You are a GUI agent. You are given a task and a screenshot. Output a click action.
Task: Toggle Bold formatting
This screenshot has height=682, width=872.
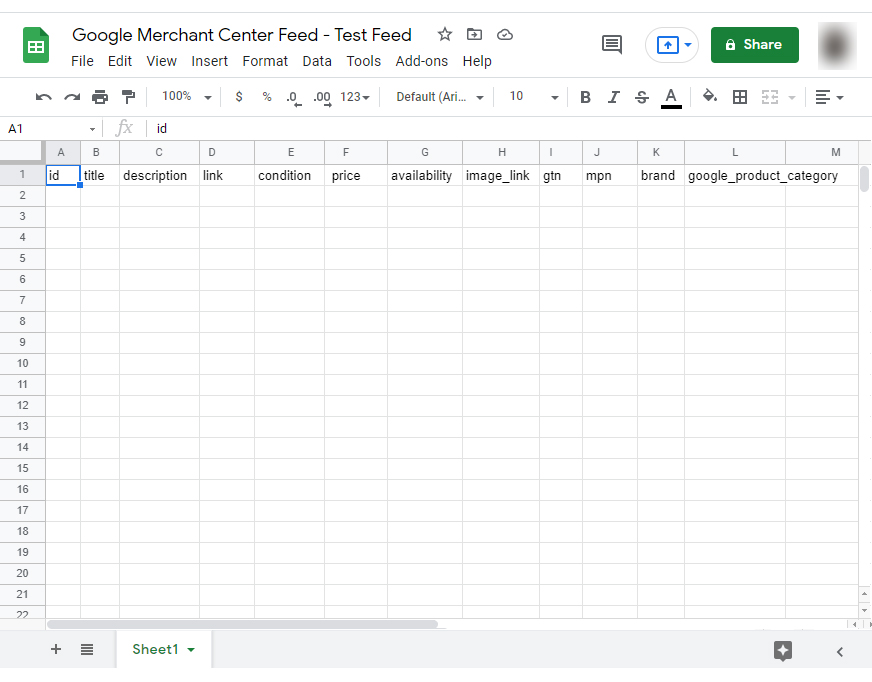pyautogui.click(x=585, y=97)
